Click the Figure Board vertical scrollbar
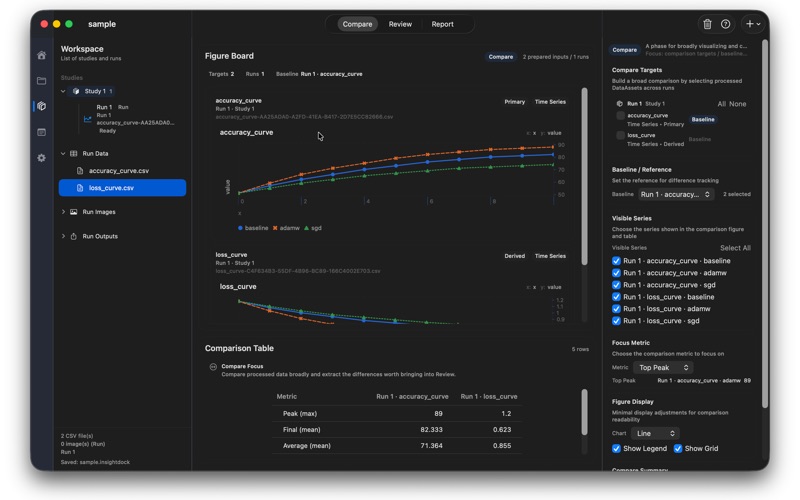The height and width of the screenshot is (500, 800). click(x=584, y=176)
